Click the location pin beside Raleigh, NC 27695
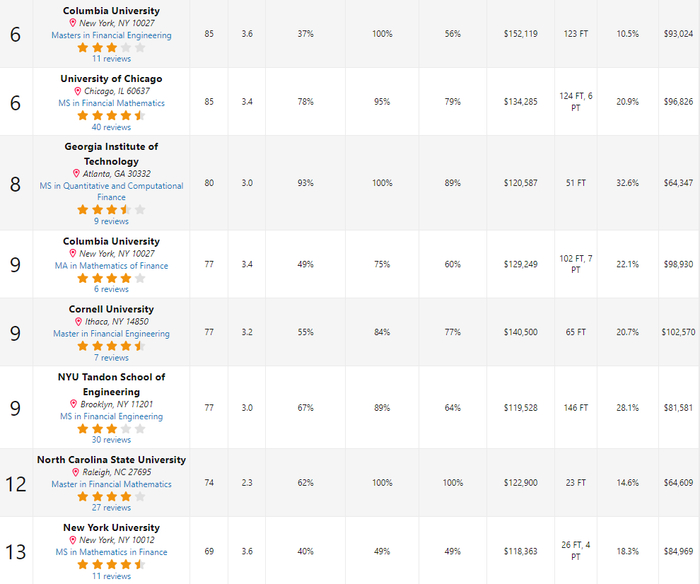 point(75,472)
